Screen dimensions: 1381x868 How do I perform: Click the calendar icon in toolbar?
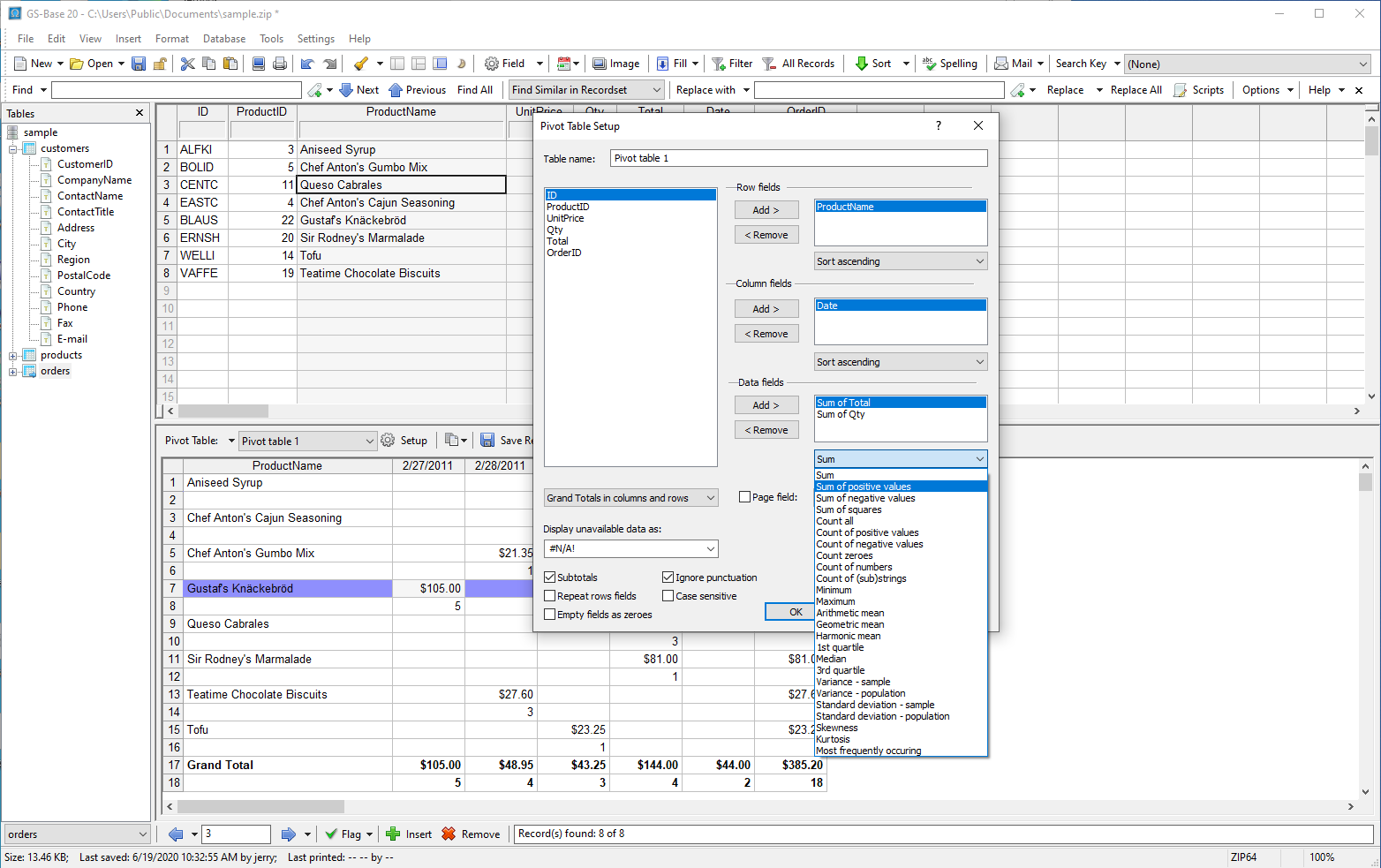564,64
